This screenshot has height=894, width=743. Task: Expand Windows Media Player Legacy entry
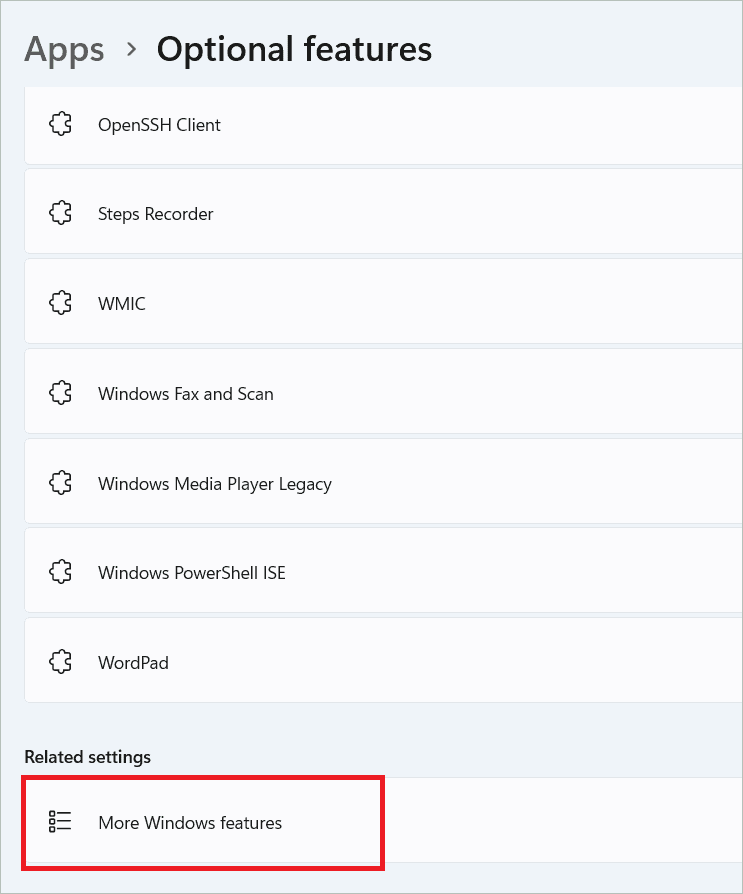(x=384, y=481)
